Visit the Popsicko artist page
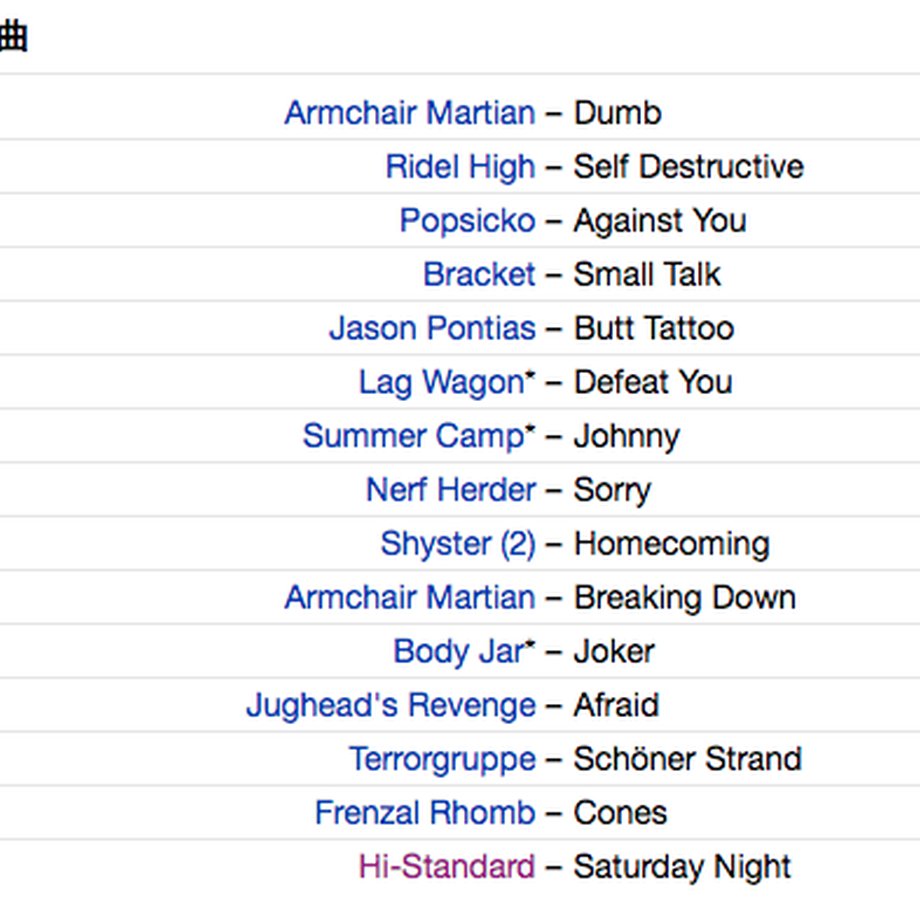Screen dimensions: 920x920 point(468,221)
